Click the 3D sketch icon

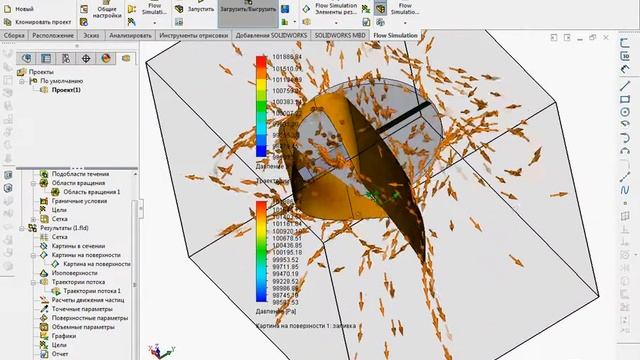coord(625,56)
